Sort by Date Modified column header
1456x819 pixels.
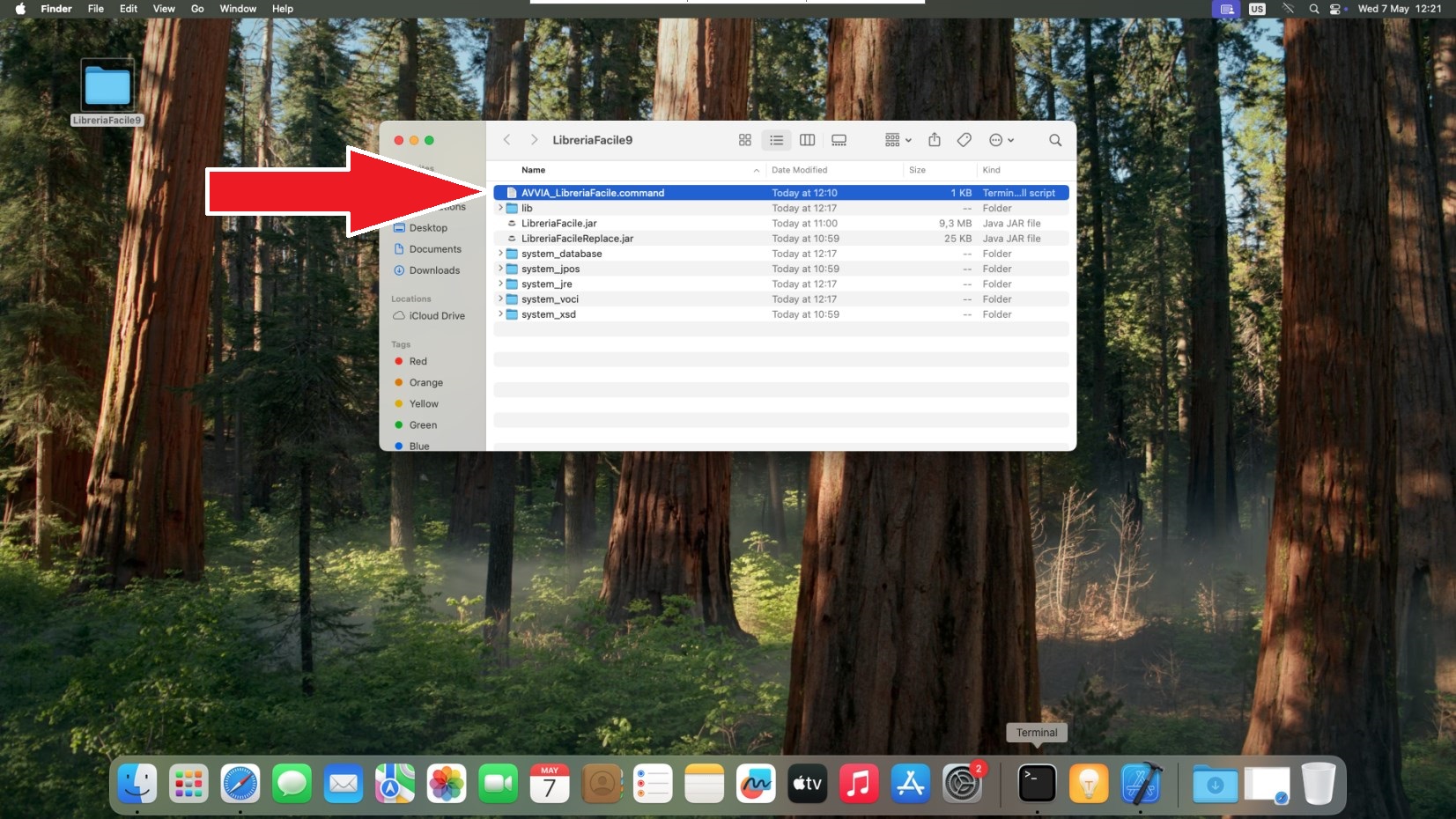[x=800, y=170]
